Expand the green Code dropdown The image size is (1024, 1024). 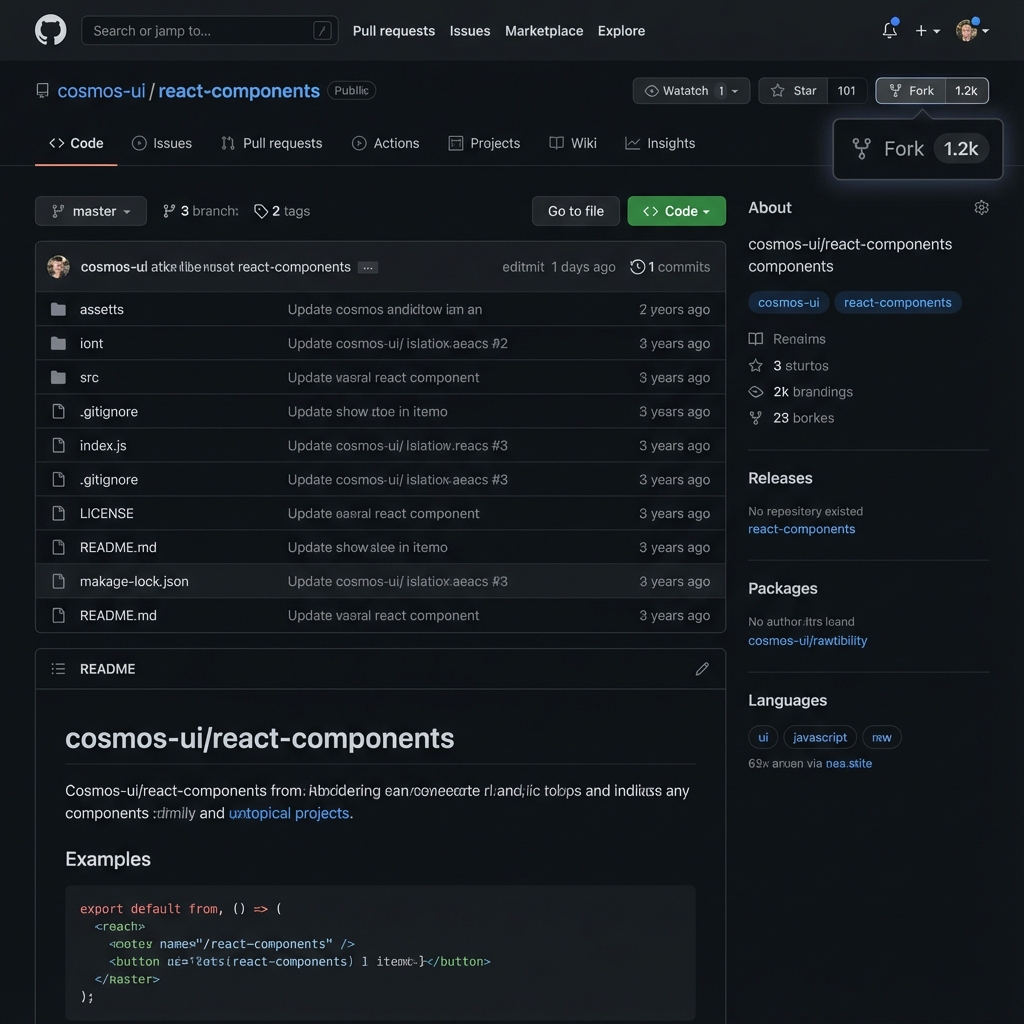coord(676,211)
